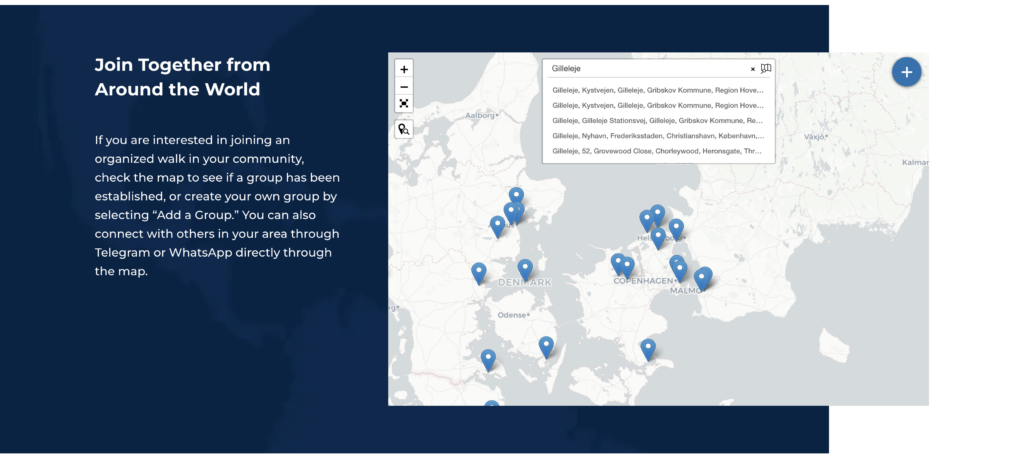Select the northernmost pin on Jutland
1024x458 pixels.
coord(516,197)
